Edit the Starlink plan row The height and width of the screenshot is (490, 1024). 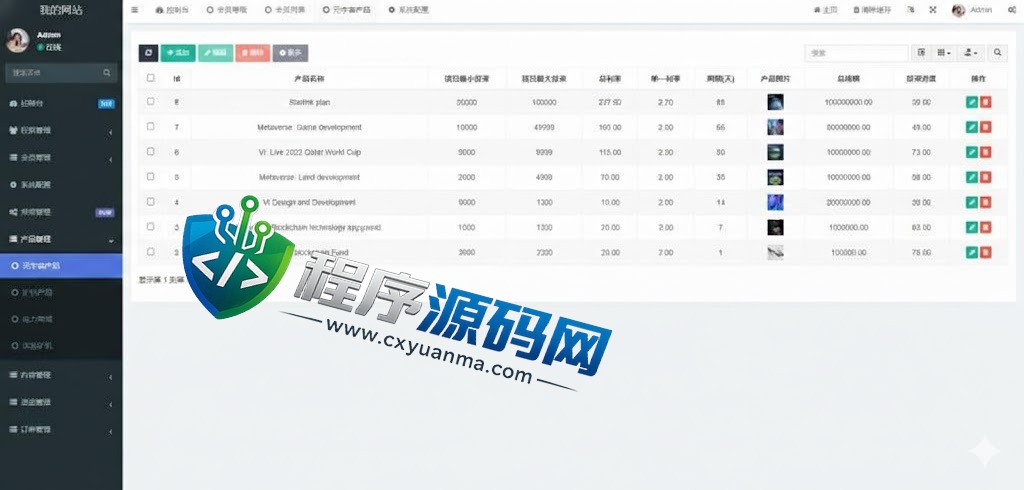tap(972, 103)
